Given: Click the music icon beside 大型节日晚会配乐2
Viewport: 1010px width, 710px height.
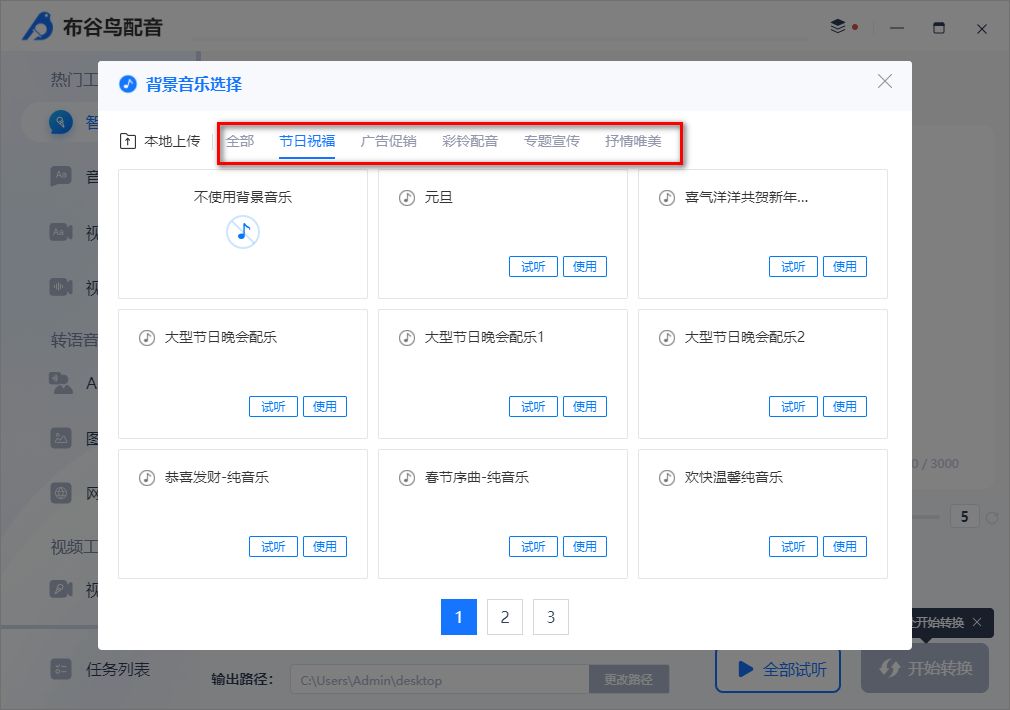Looking at the screenshot, I should (x=667, y=338).
